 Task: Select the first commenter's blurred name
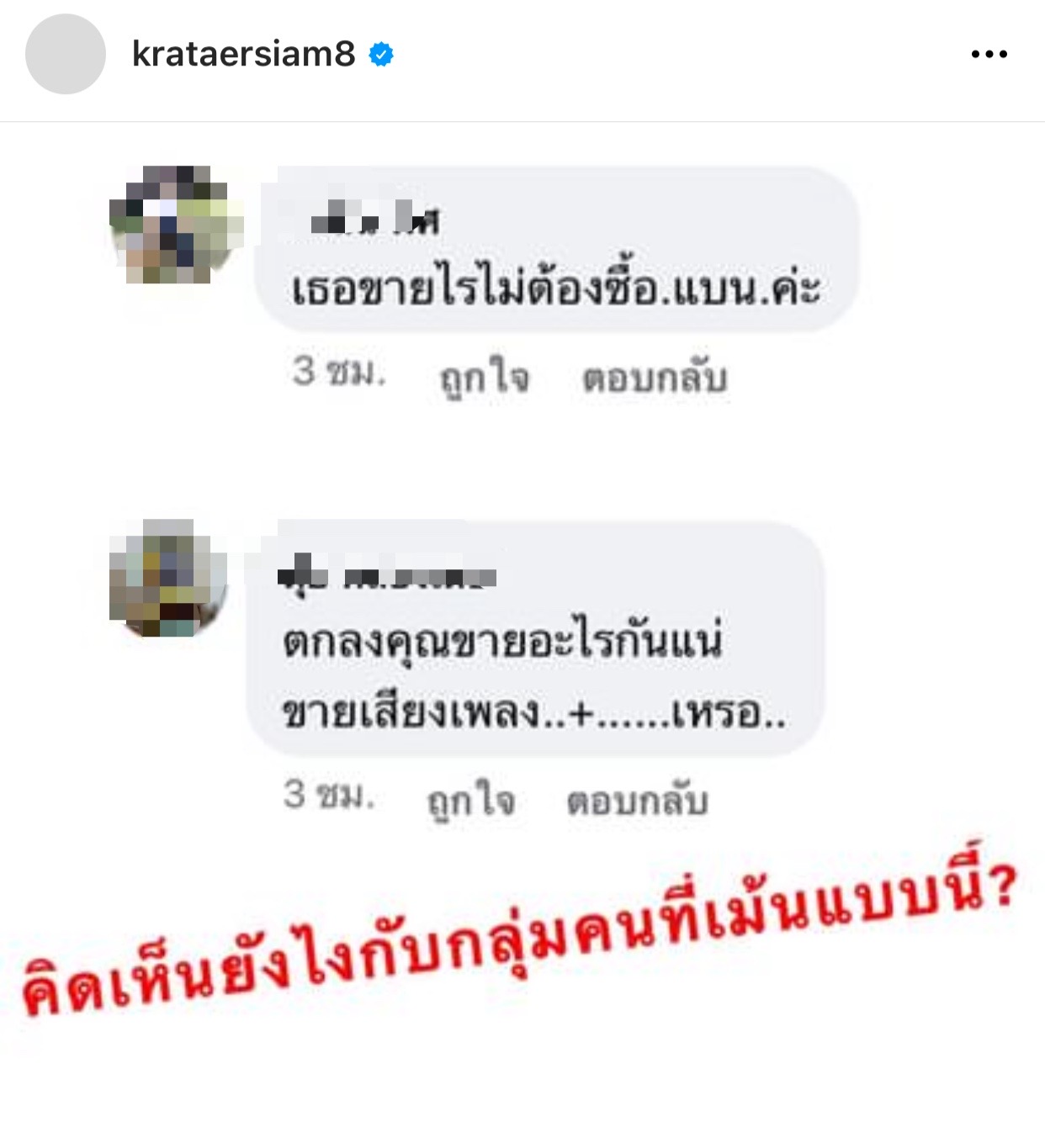click(x=374, y=220)
